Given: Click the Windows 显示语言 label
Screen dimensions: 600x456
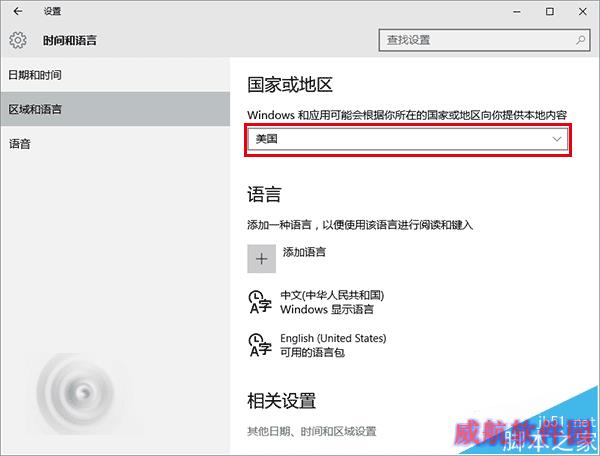Looking at the screenshot, I should 327,309.
